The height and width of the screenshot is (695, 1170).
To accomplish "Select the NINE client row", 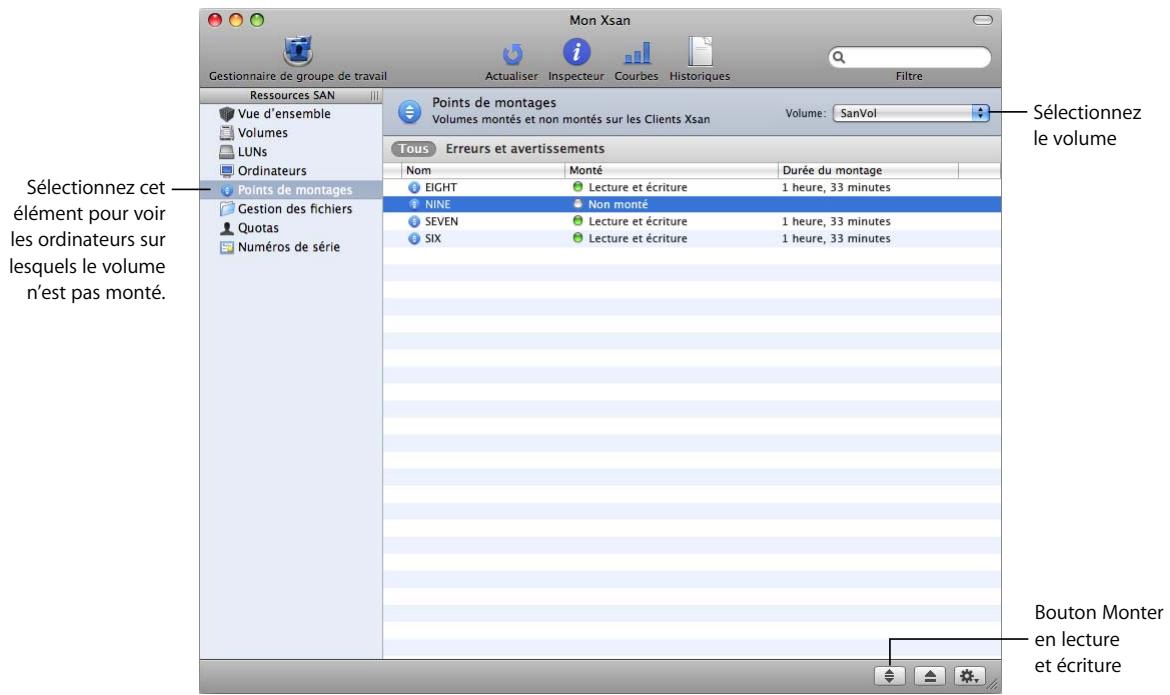I will click(x=692, y=205).
